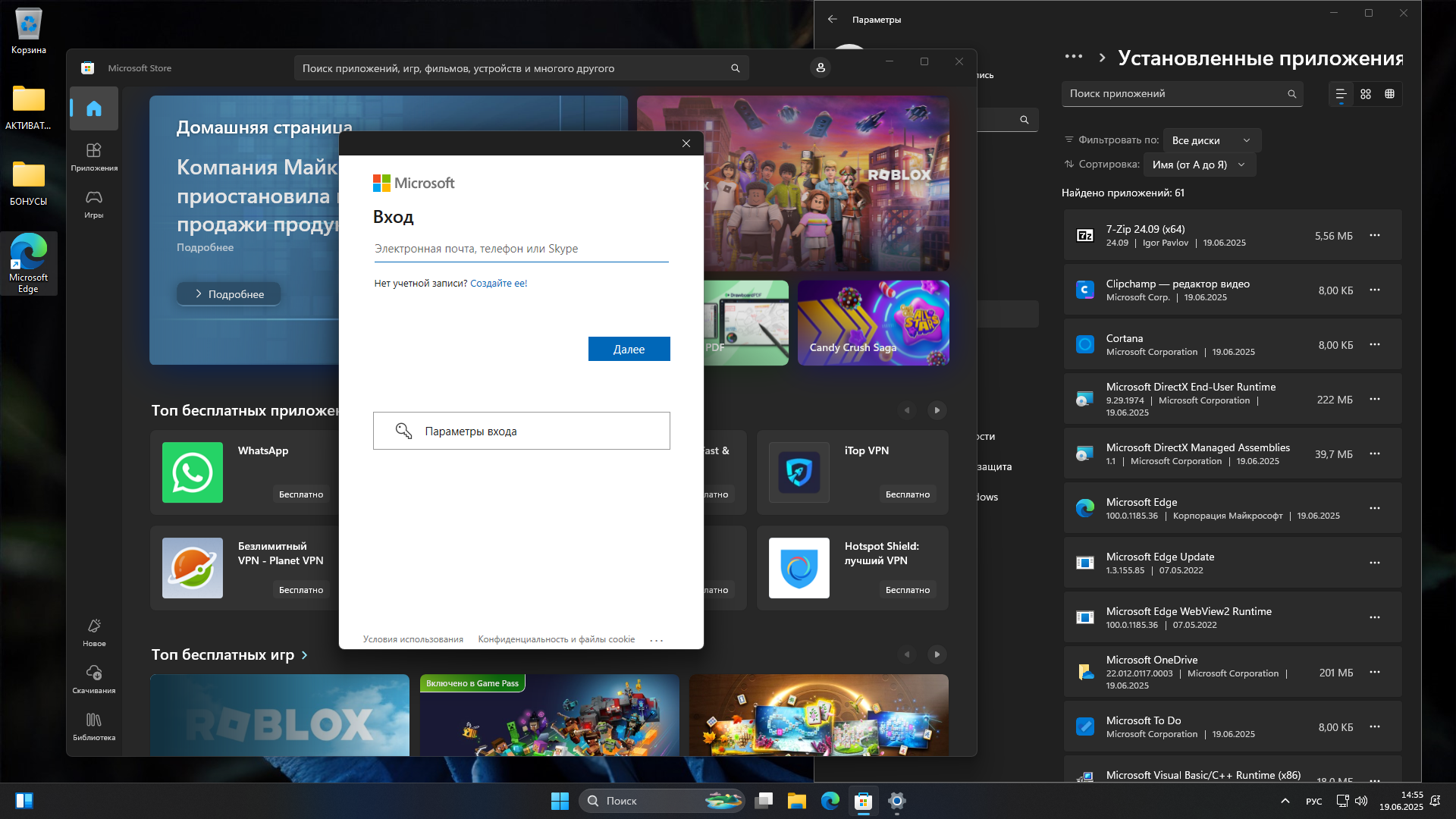Viewport: 1456px width, 819px height.
Task: Open breadcrumb ellipsis in Settings
Action: (x=1074, y=57)
